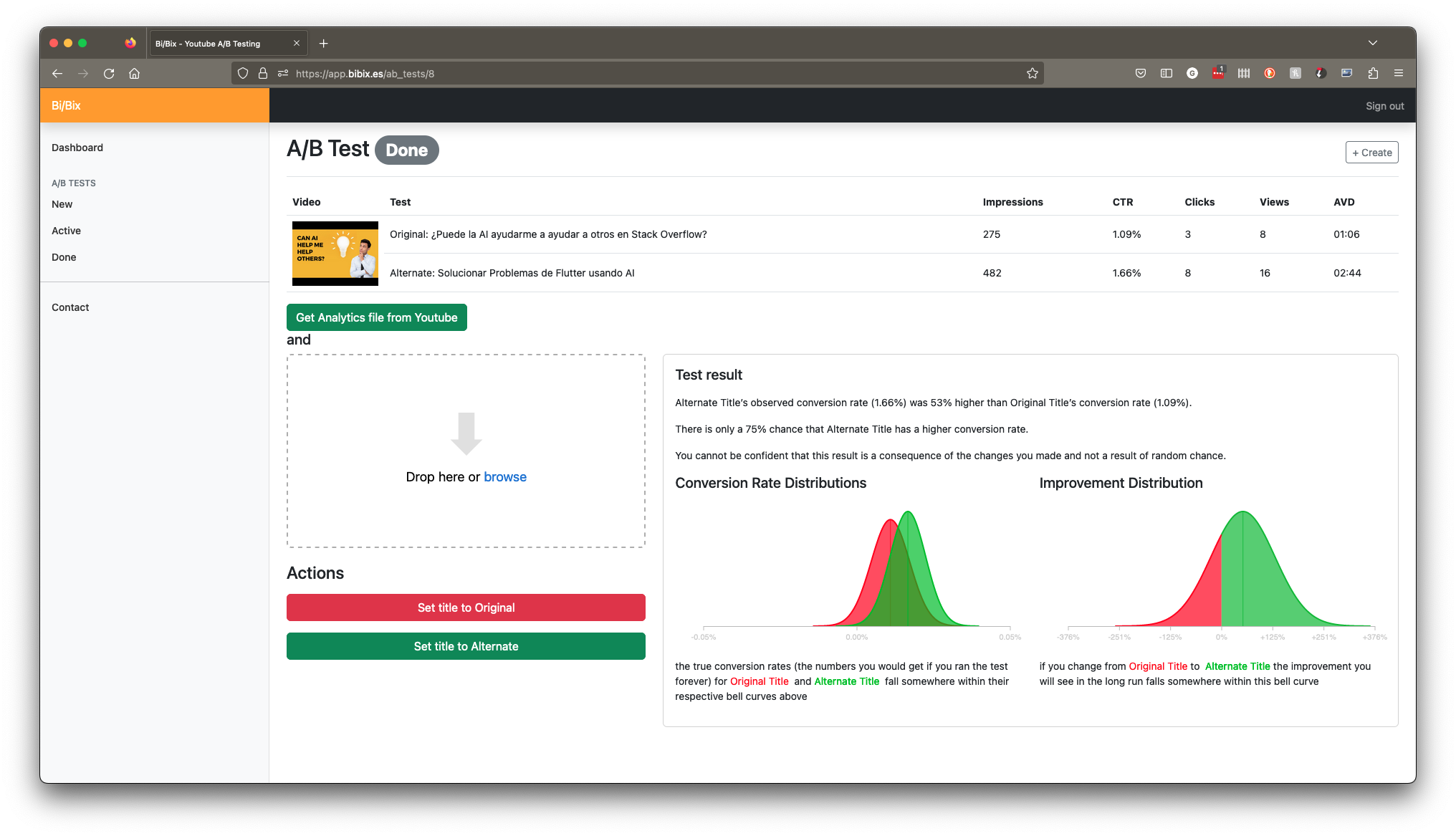Click the Grammarly extension icon

click(1192, 73)
